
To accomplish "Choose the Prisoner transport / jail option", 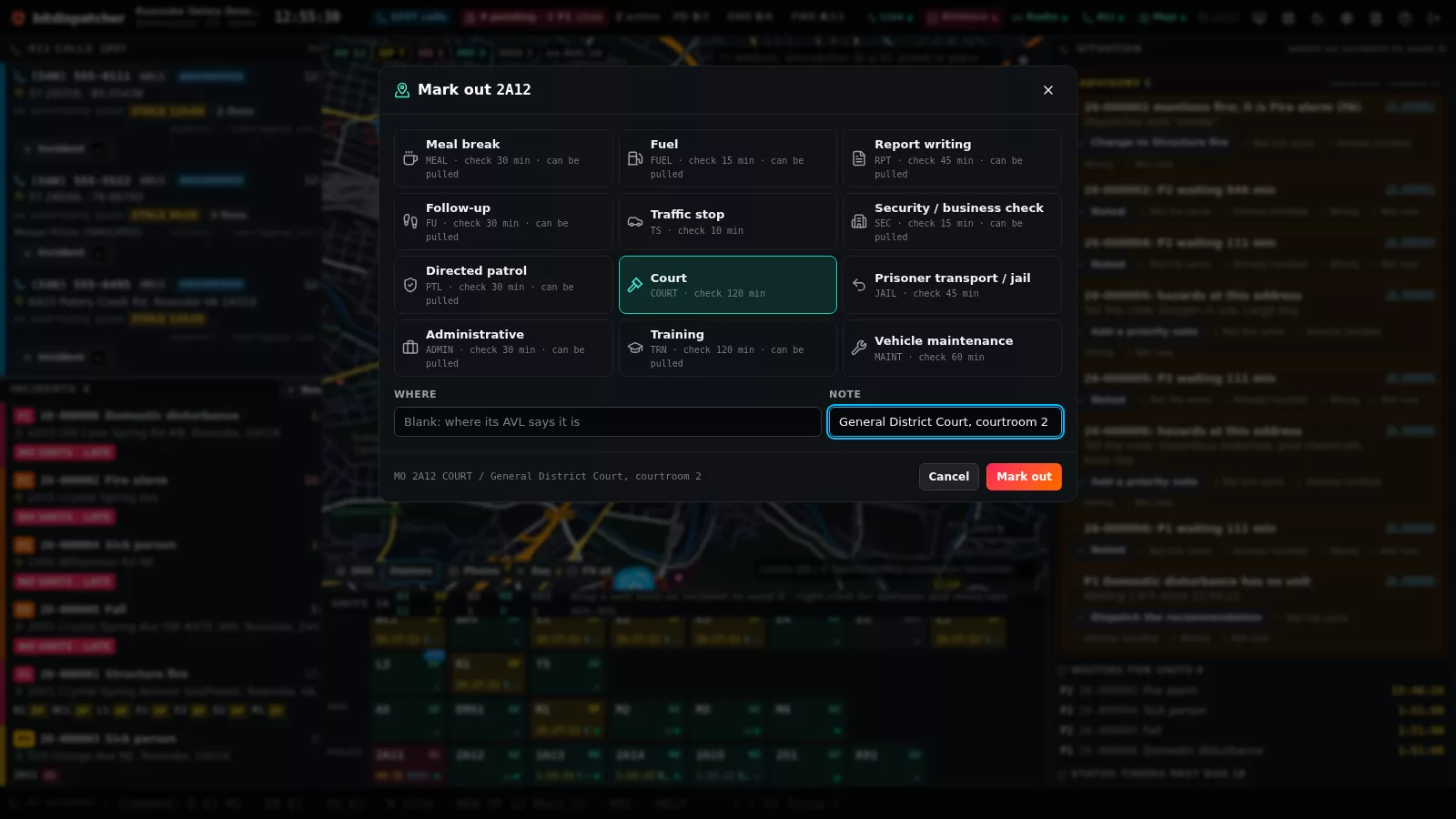I will pyautogui.click(x=952, y=285).
